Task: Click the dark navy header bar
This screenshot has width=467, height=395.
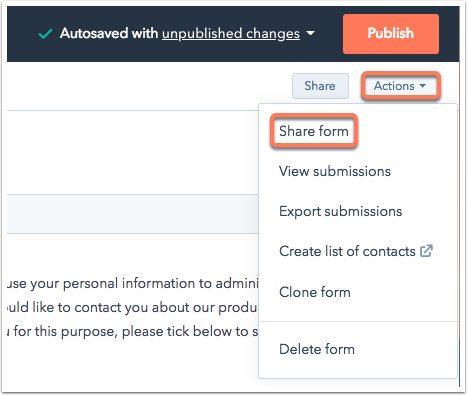Action: (233, 34)
